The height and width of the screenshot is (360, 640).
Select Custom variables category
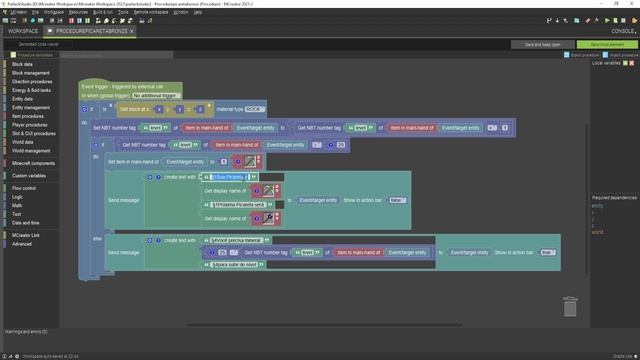point(29,176)
